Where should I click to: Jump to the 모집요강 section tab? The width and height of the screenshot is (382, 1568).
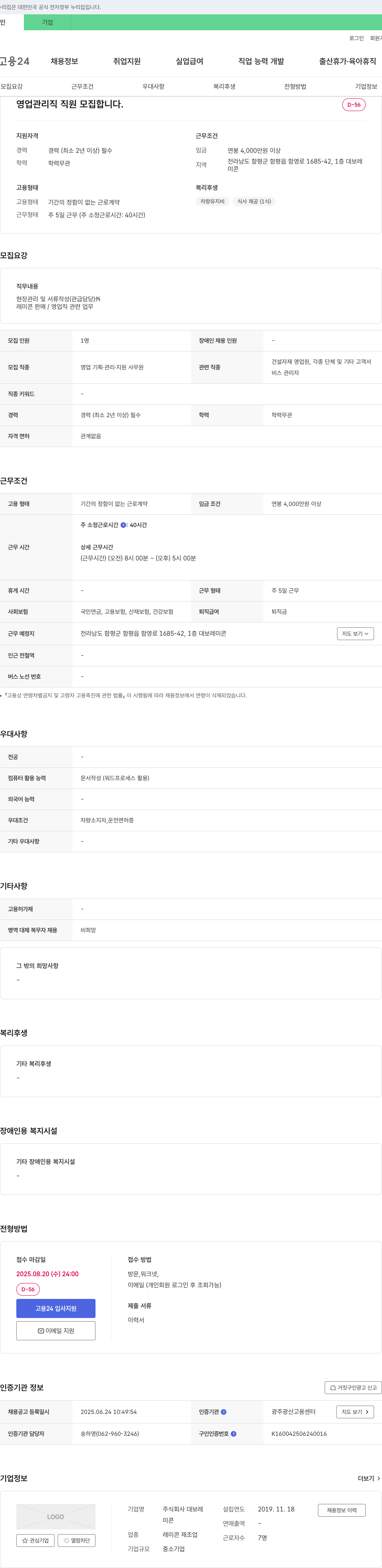click(x=12, y=86)
